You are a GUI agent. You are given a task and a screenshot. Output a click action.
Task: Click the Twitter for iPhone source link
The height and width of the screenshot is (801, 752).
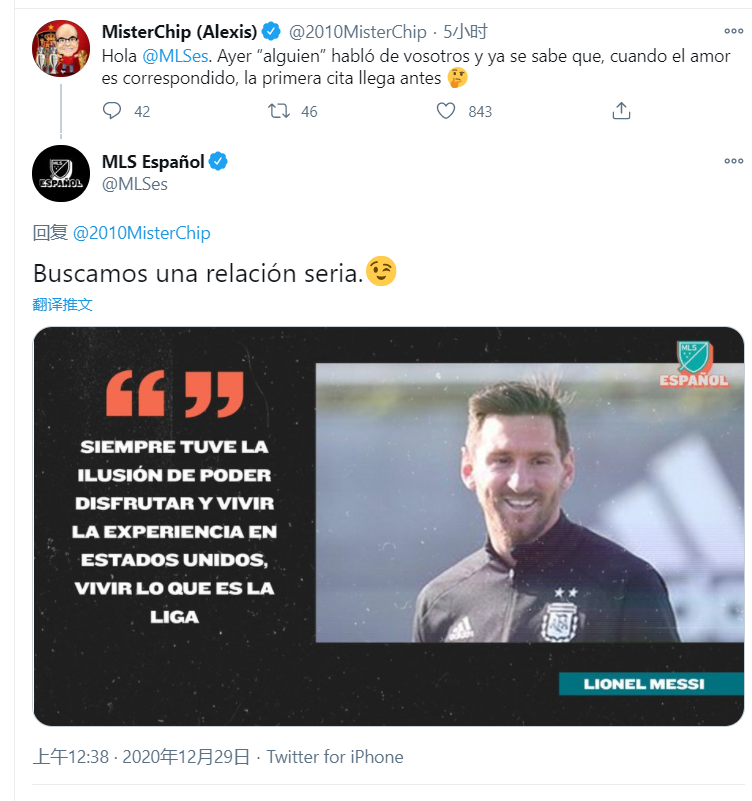(x=335, y=757)
